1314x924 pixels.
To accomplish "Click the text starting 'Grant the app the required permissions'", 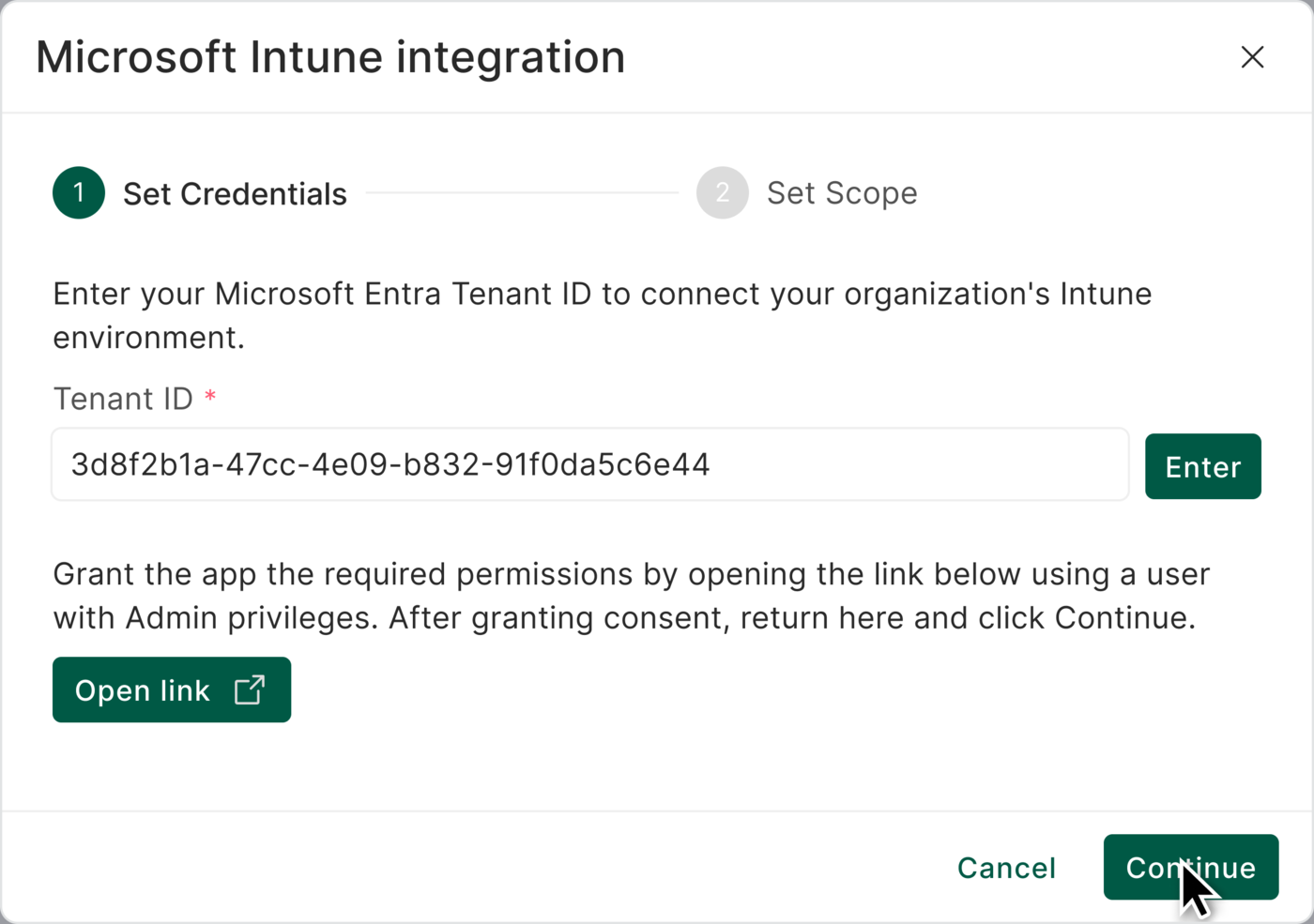I will point(631,596).
